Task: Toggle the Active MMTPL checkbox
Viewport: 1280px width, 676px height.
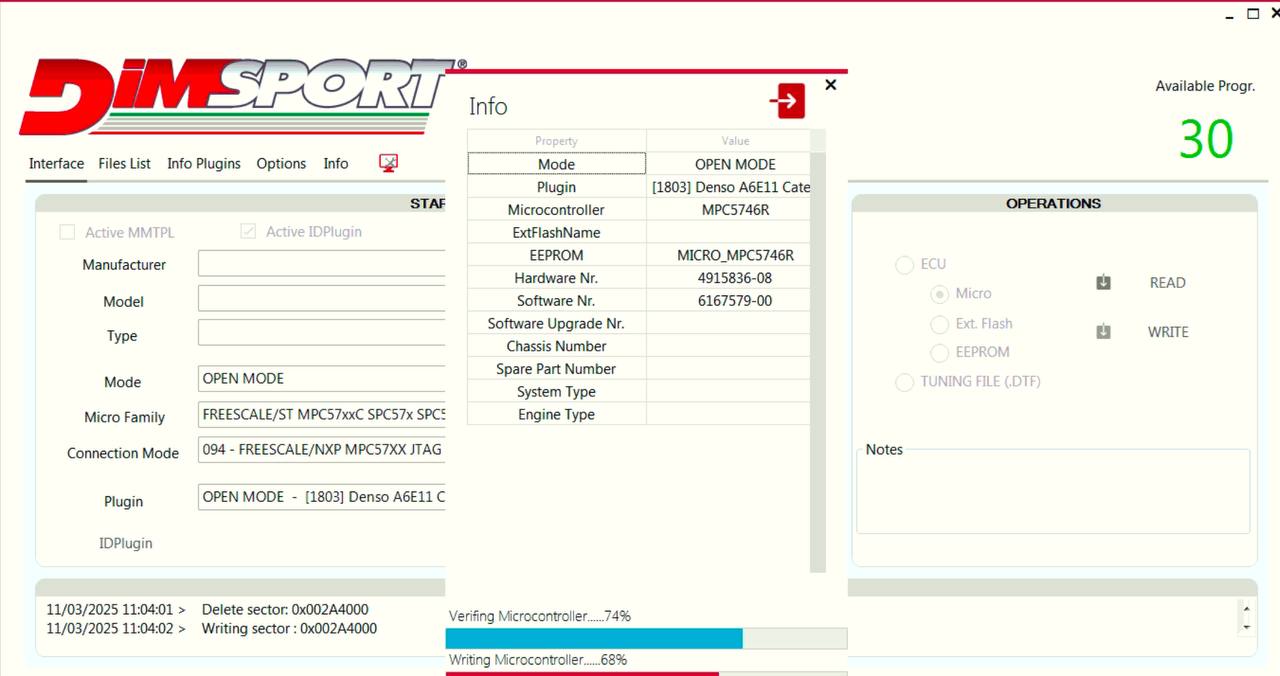Action: (67, 232)
